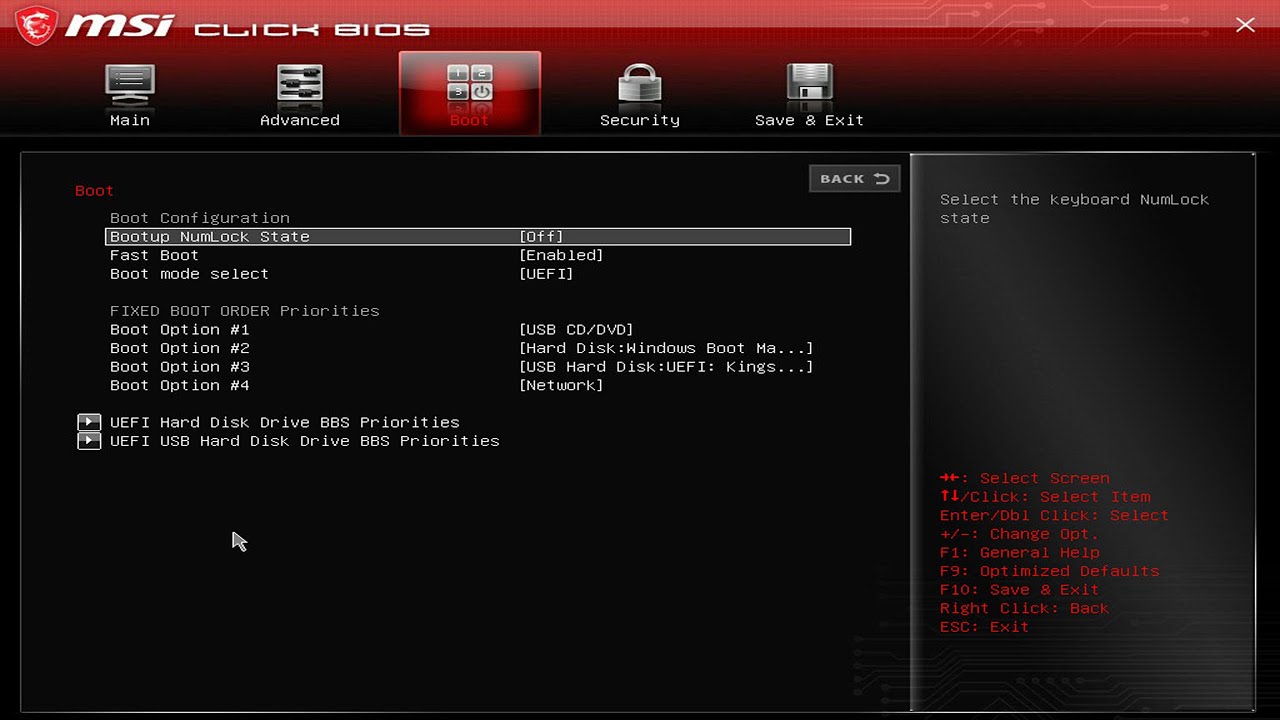Click the F10: Save & Exit hint
The image size is (1280, 720).
pos(1020,590)
